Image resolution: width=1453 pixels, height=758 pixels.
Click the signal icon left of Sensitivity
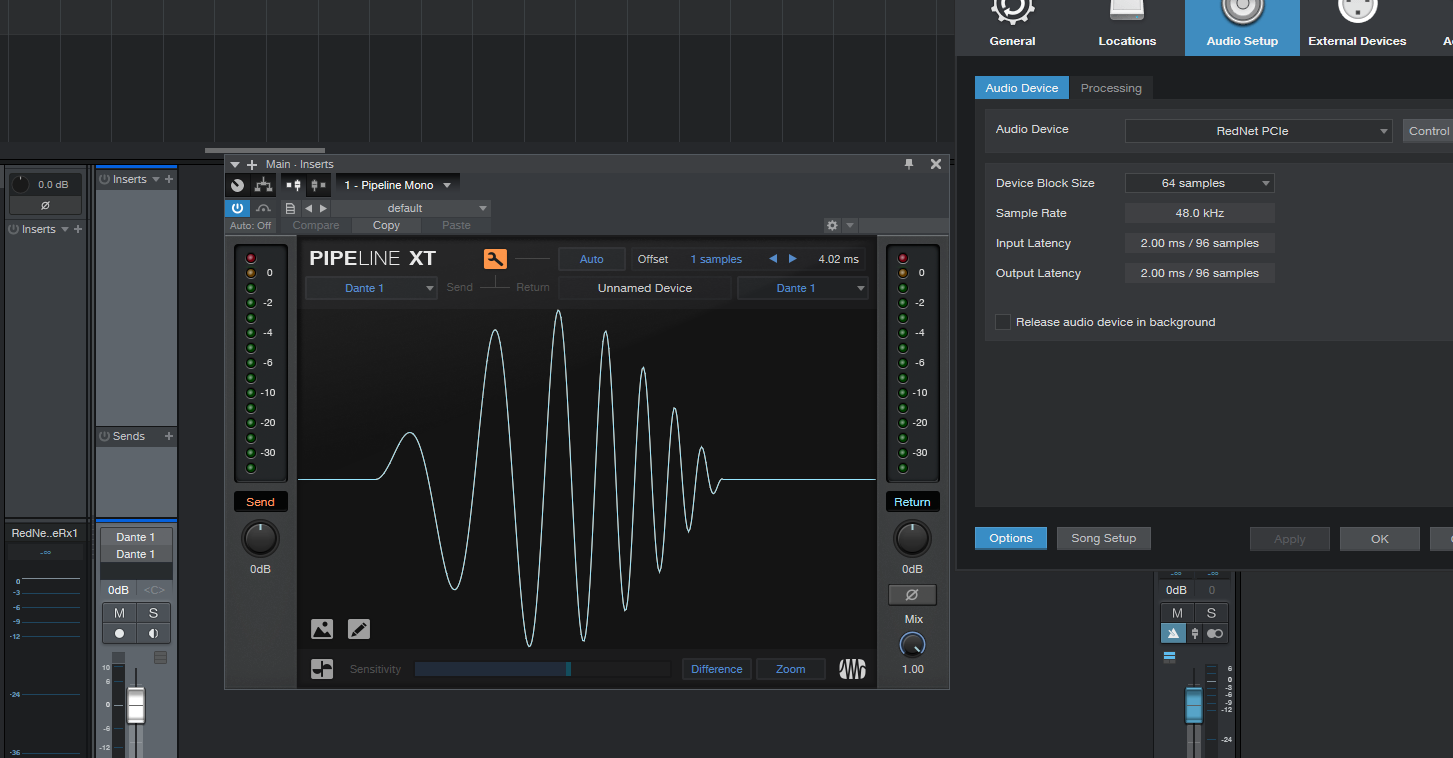point(322,669)
